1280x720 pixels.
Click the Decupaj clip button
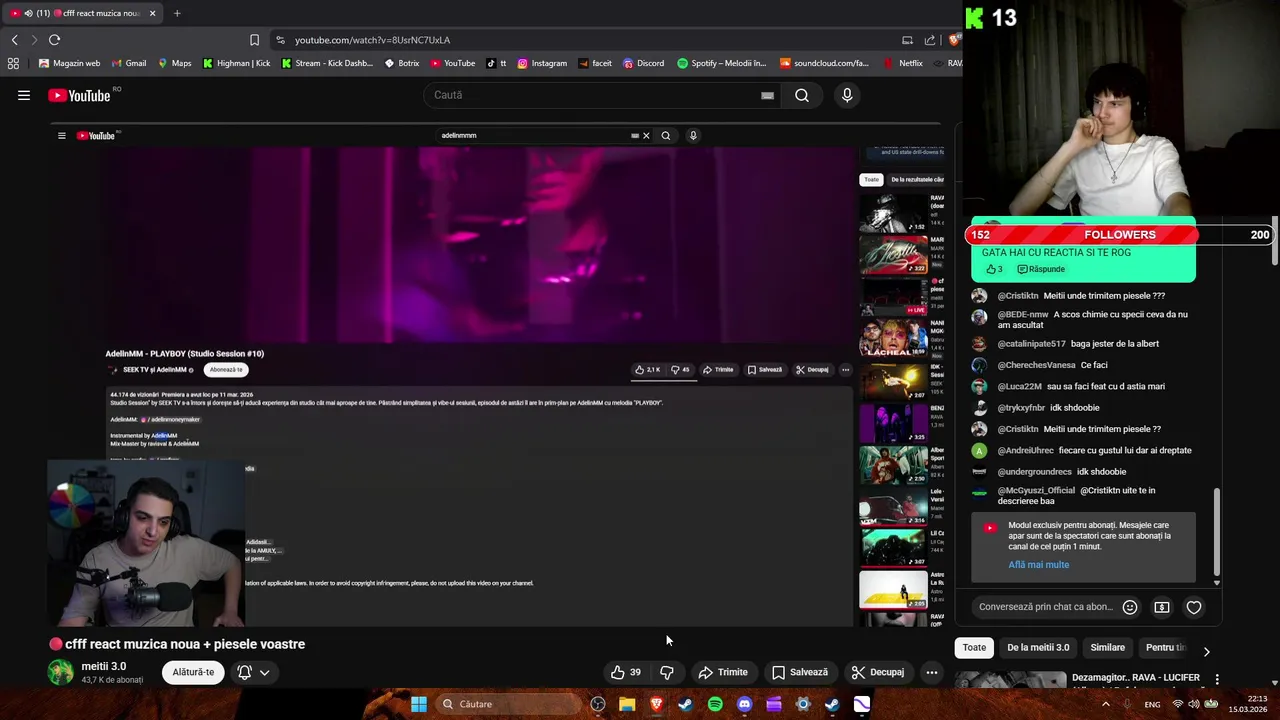point(878,672)
